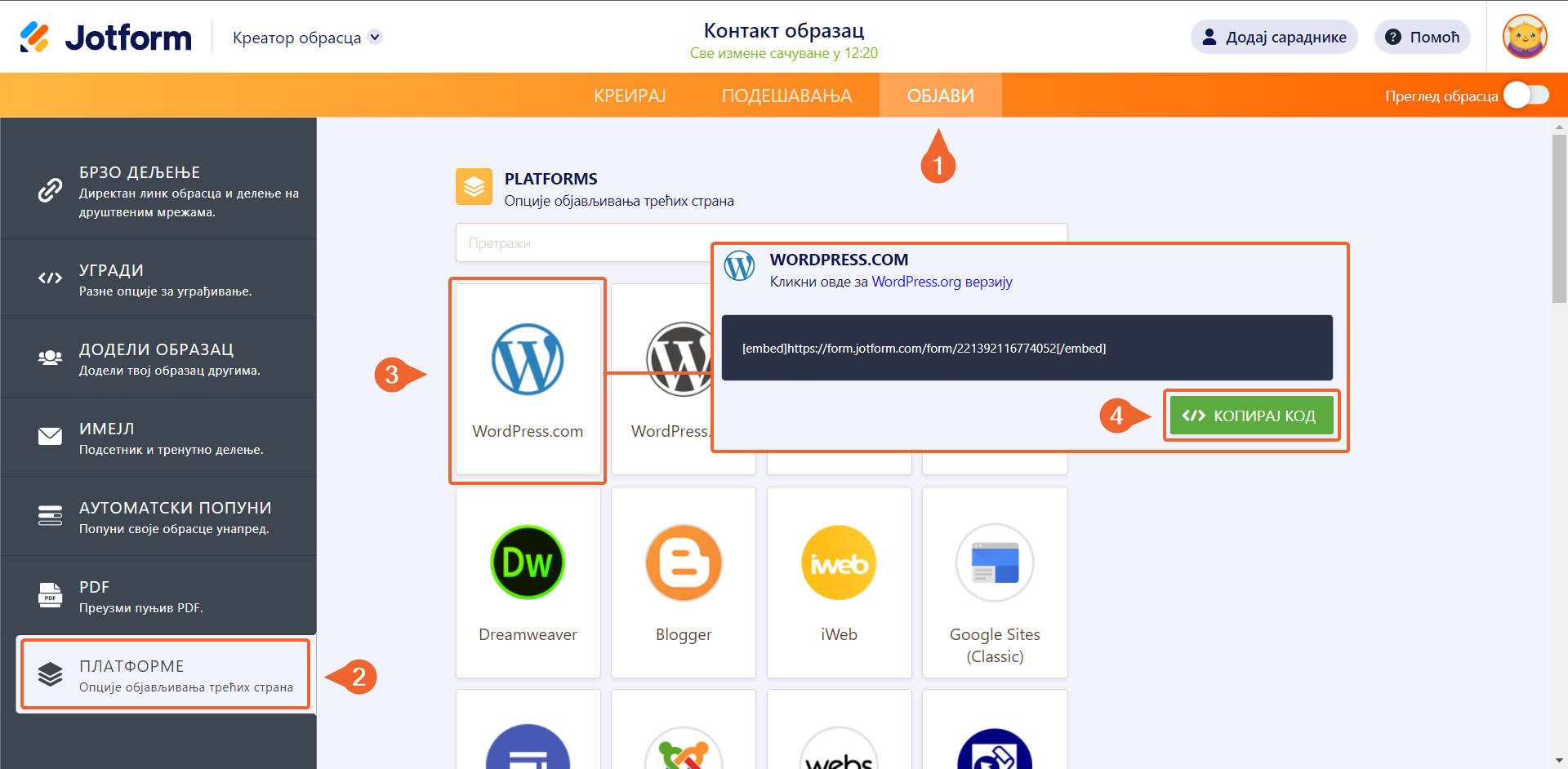The height and width of the screenshot is (769, 1568).
Task: Click the Додај сараднике button
Action: tap(1274, 37)
